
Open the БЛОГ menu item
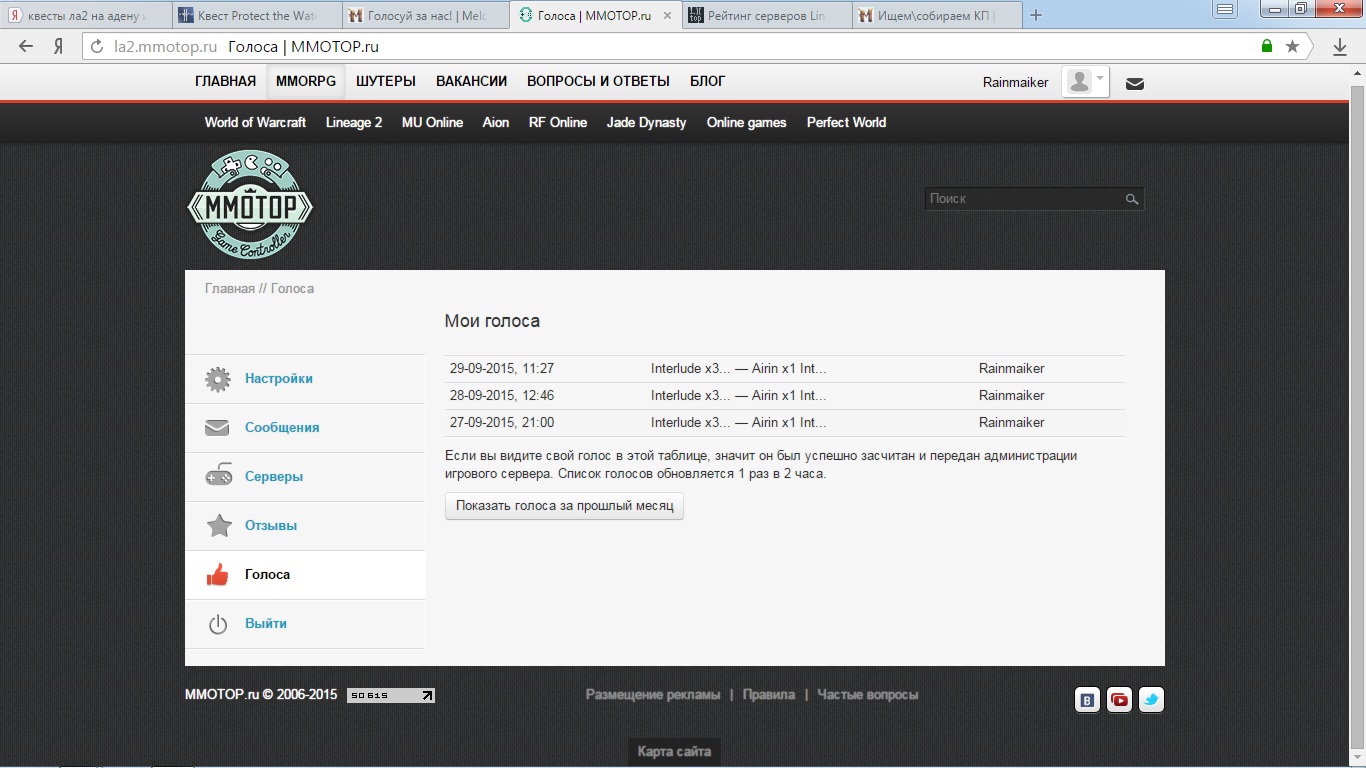point(708,81)
